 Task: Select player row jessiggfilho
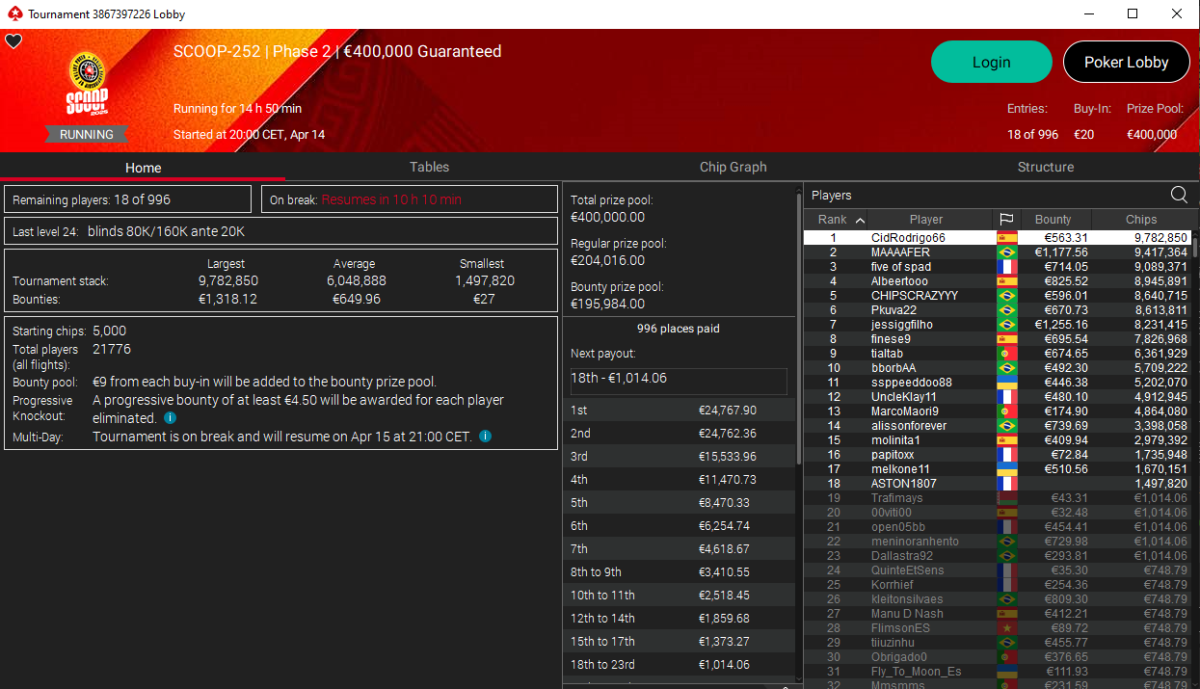(x=997, y=325)
